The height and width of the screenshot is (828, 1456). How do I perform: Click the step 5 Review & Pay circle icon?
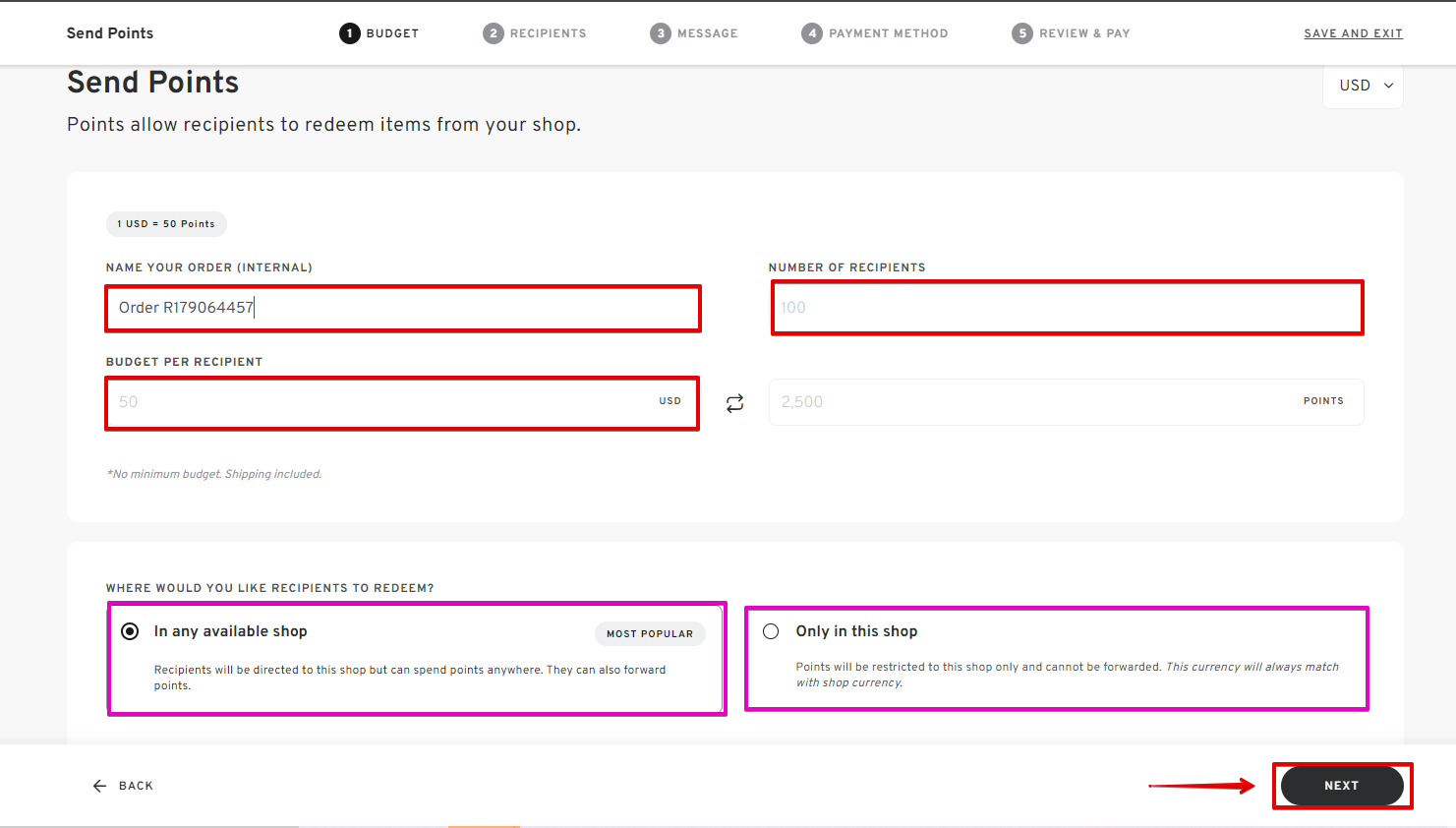point(1021,32)
